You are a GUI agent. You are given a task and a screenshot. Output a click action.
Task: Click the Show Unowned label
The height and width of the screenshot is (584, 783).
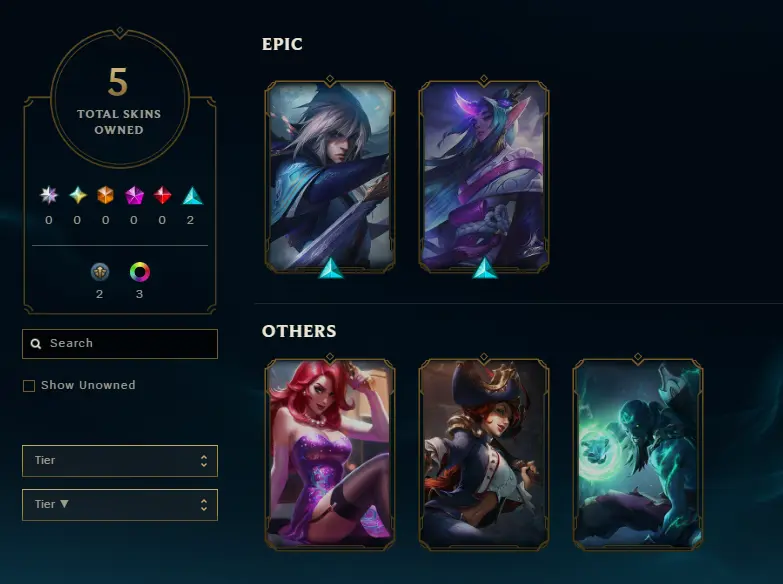tap(88, 385)
